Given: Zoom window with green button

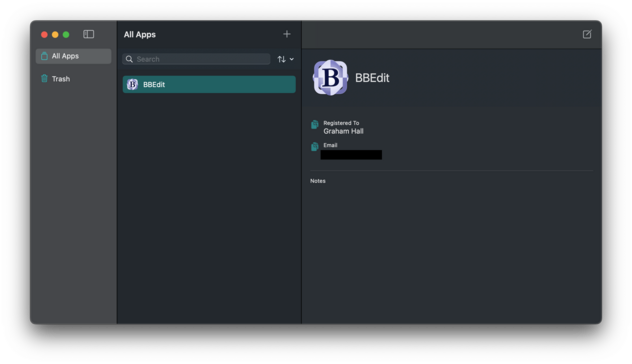Looking at the screenshot, I should click(66, 35).
